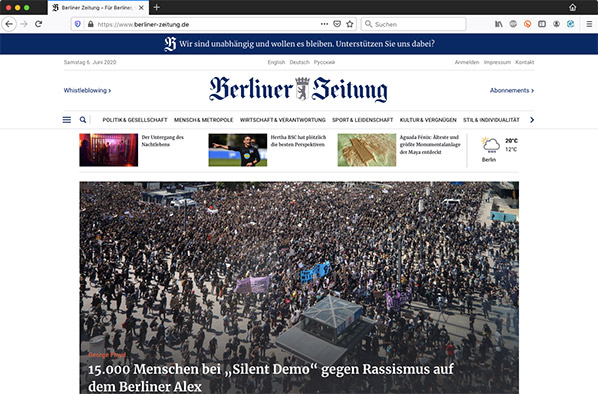Open the Library toolbar icon
Screen dimensions: 598x394
[499, 24]
